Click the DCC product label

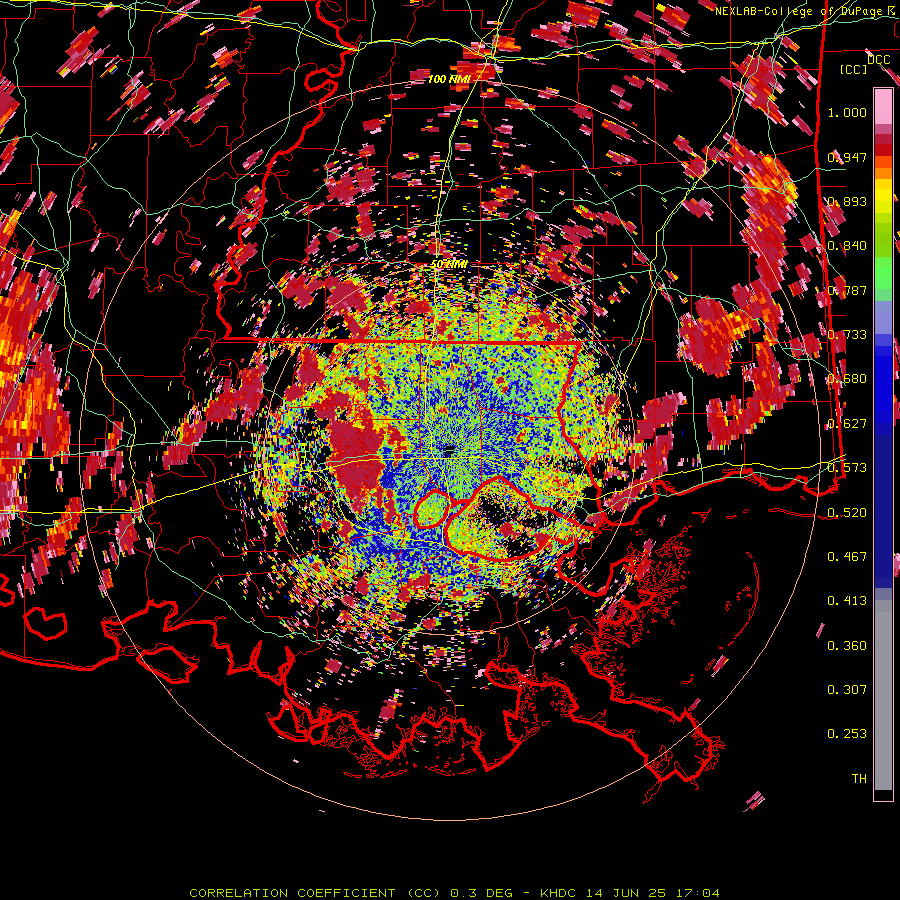[878, 59]
